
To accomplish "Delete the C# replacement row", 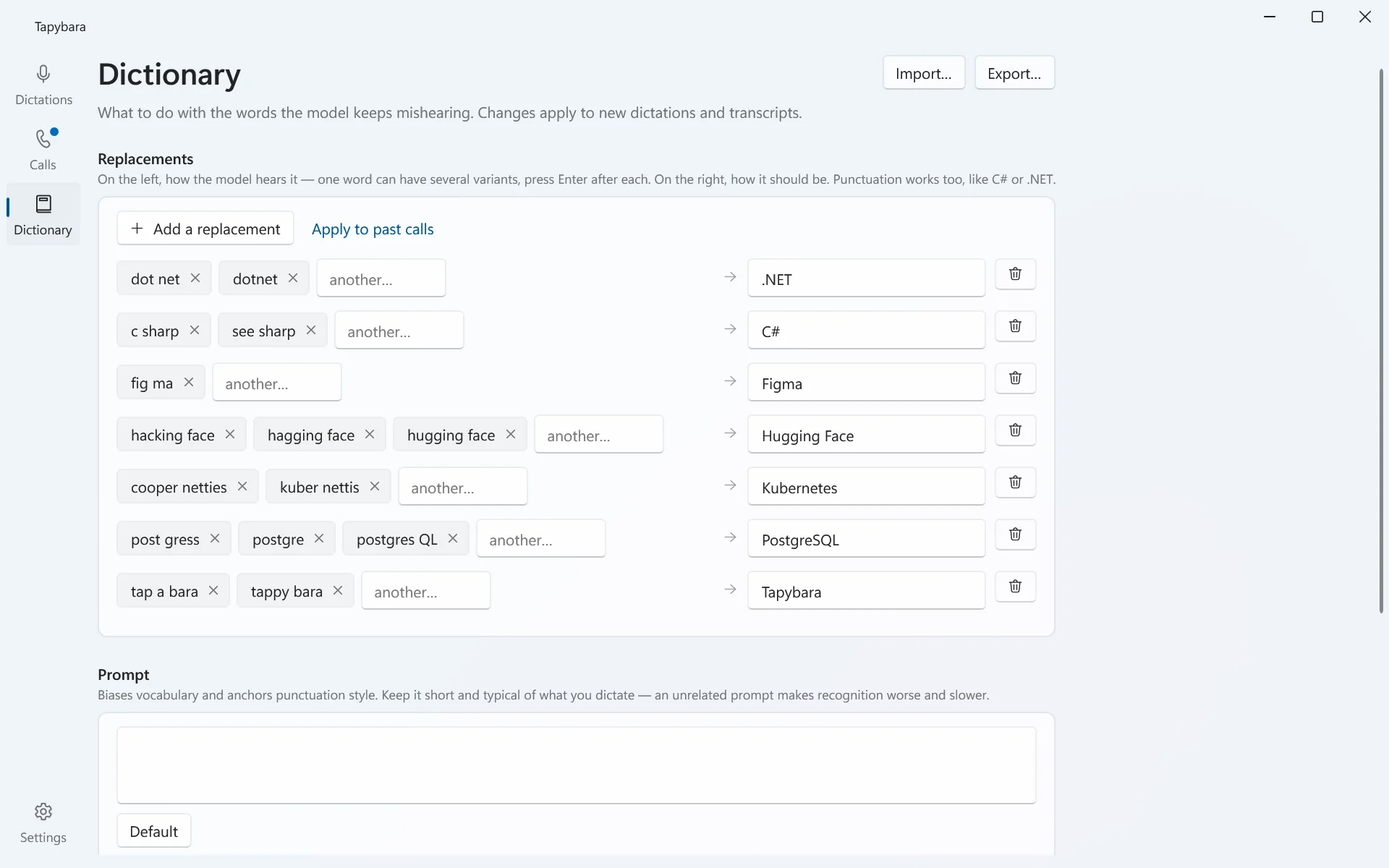I will pyautogui.click(x=1015, y=326).
